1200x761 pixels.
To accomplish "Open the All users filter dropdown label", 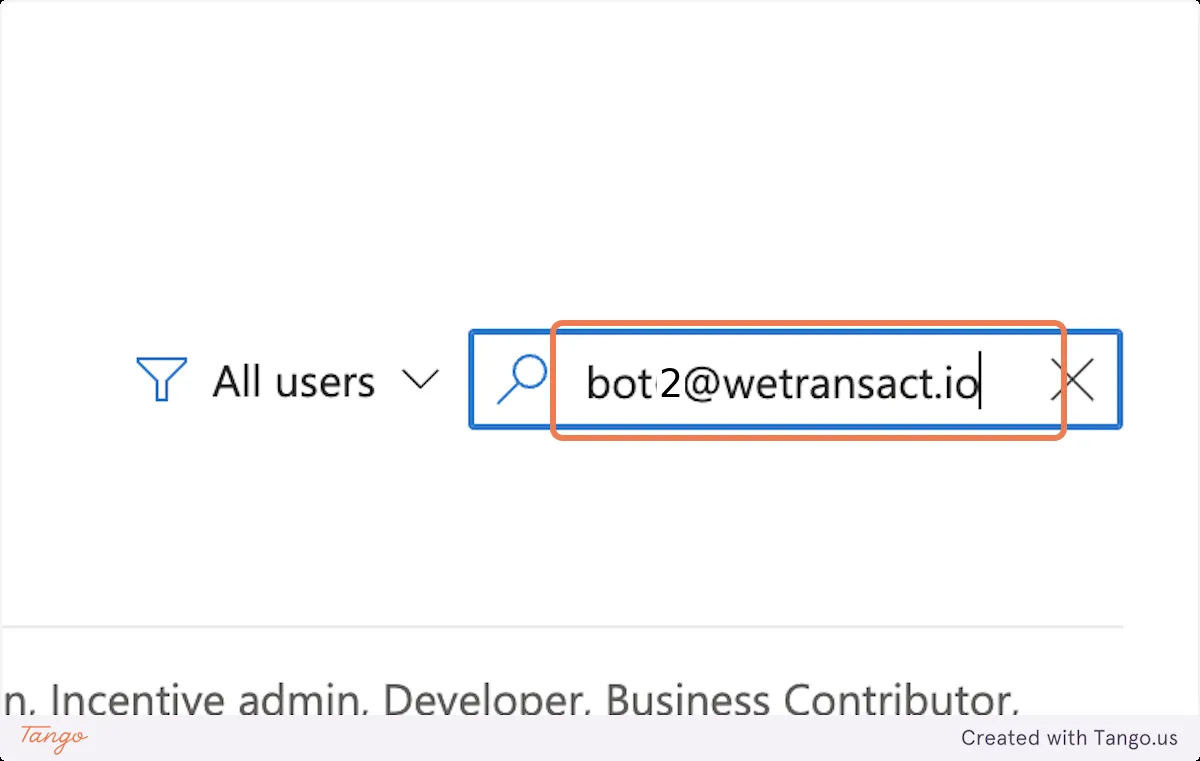I will pos(294,381).
